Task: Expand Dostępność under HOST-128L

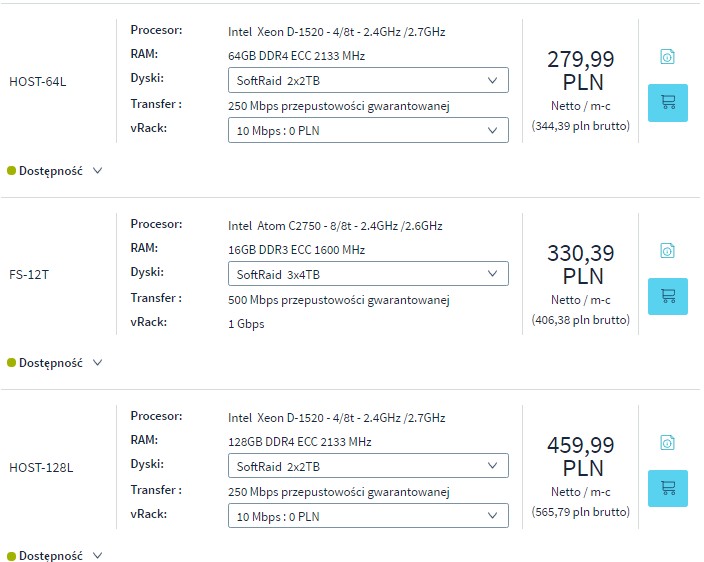Action: click(55, 555)
